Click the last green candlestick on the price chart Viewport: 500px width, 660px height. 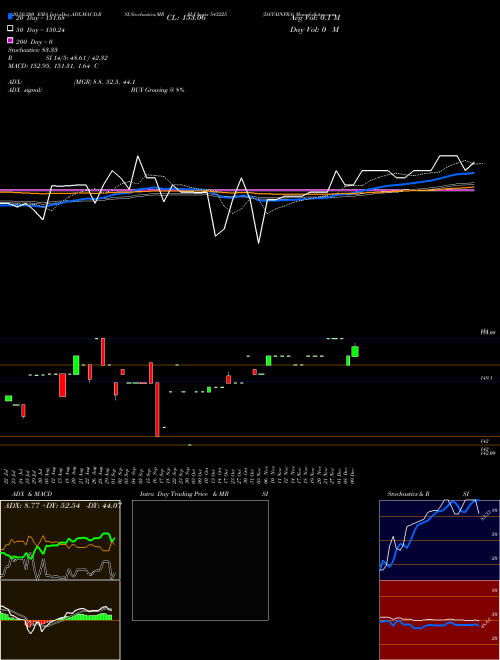[355, 351]
